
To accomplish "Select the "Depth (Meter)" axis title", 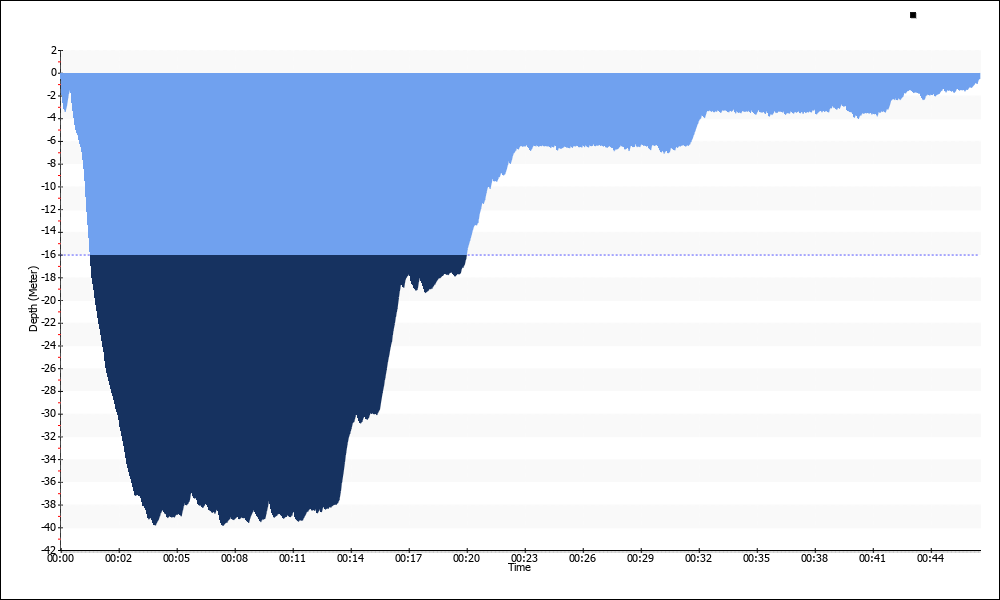I will coord(33,298).
